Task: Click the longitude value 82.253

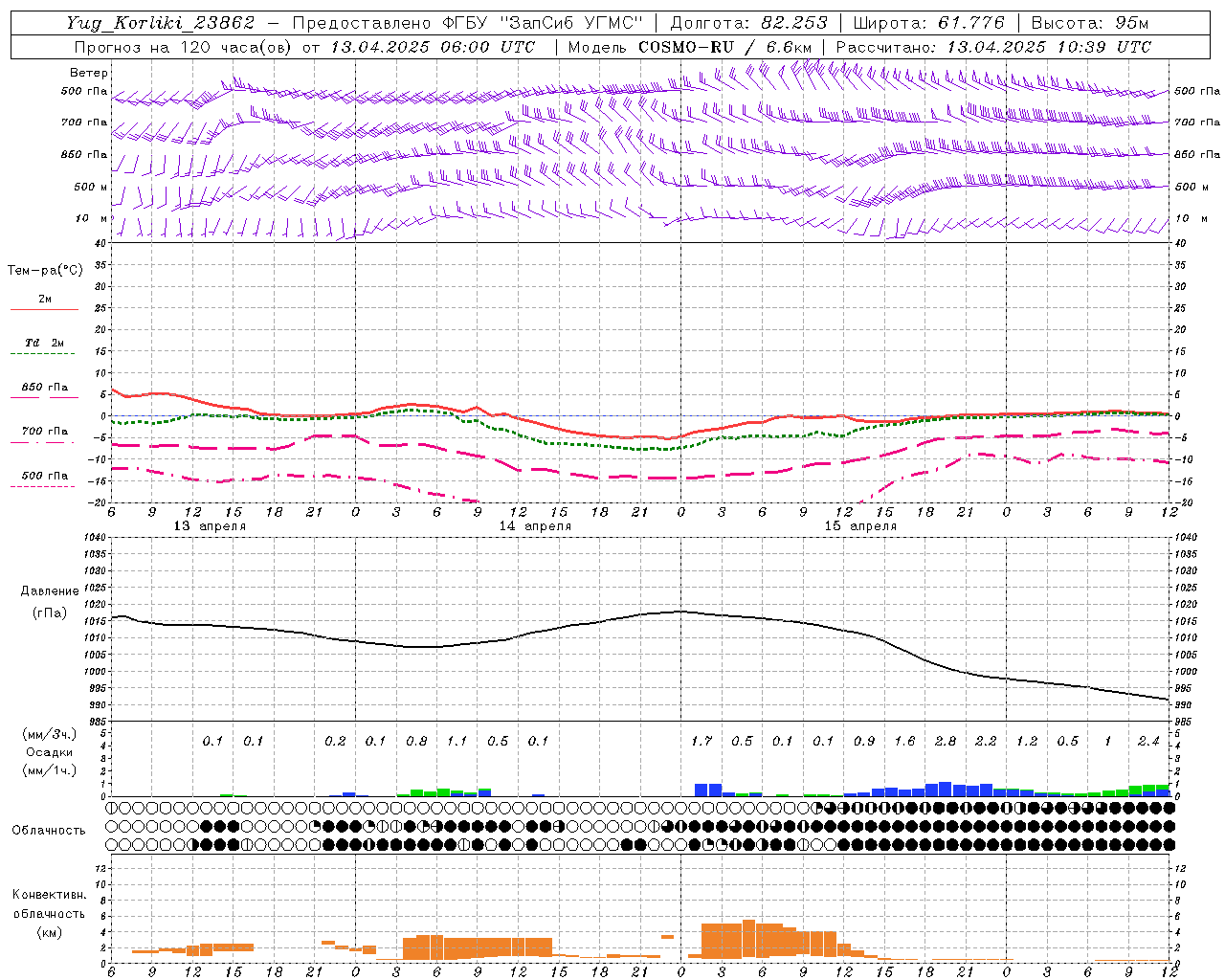Action: point(794,23)
